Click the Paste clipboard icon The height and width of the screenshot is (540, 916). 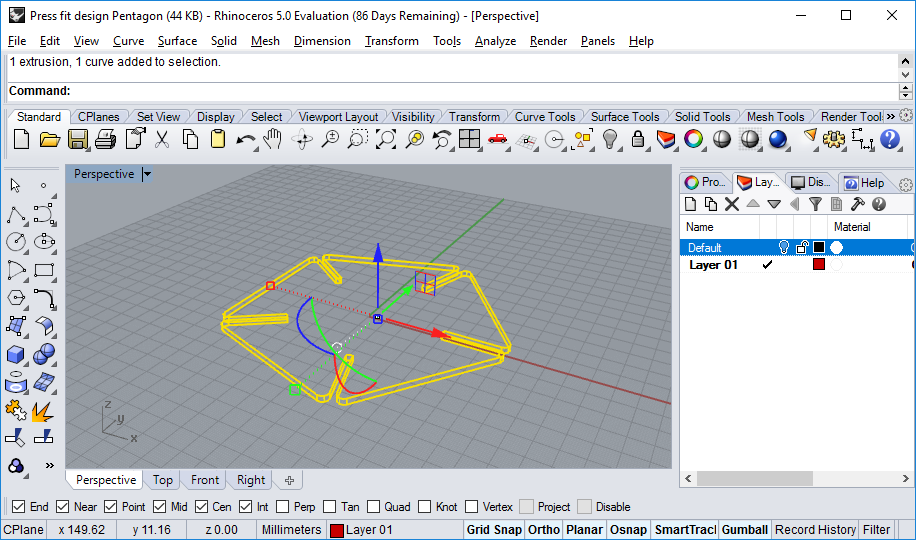(x=218, y=140)
